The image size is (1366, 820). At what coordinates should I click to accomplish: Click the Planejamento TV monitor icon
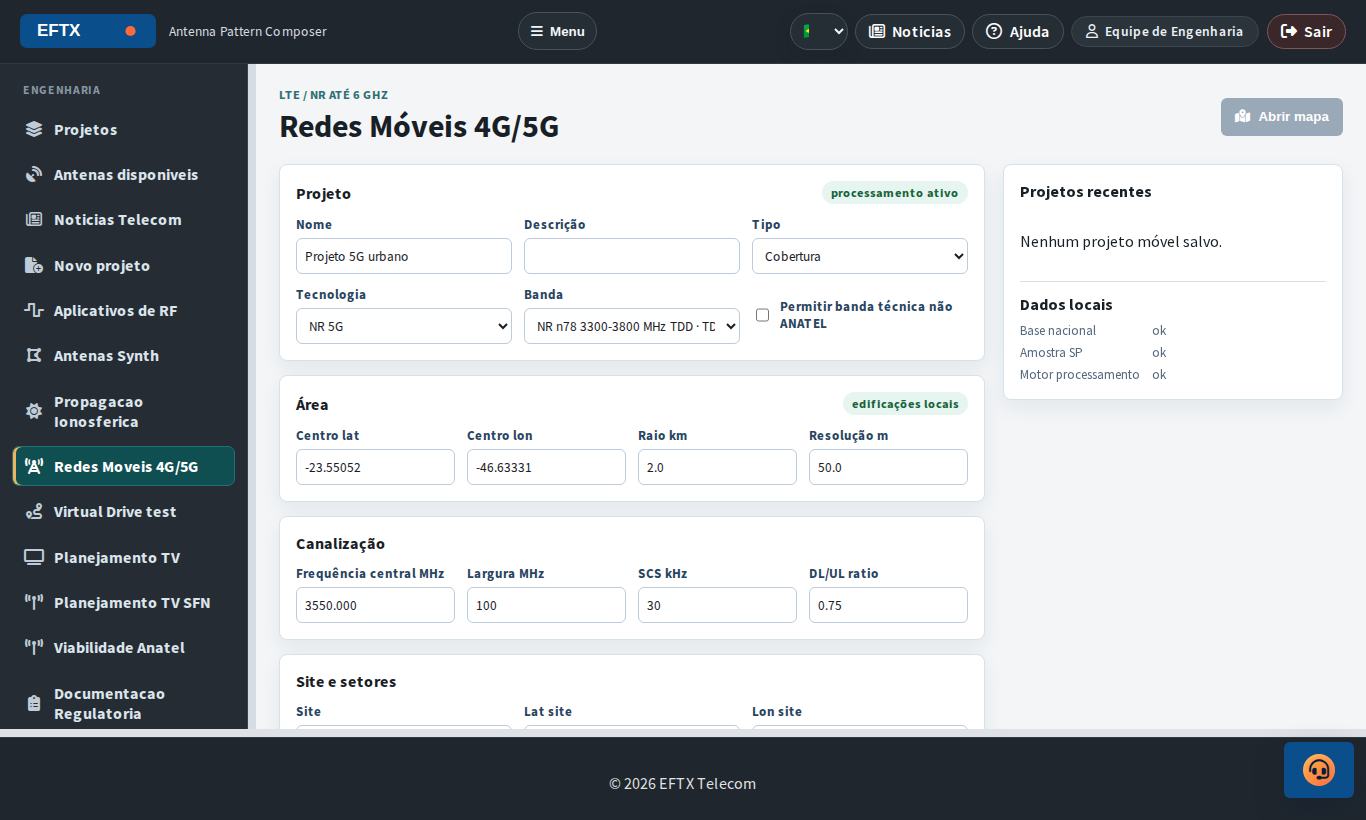tap(34, 557)
